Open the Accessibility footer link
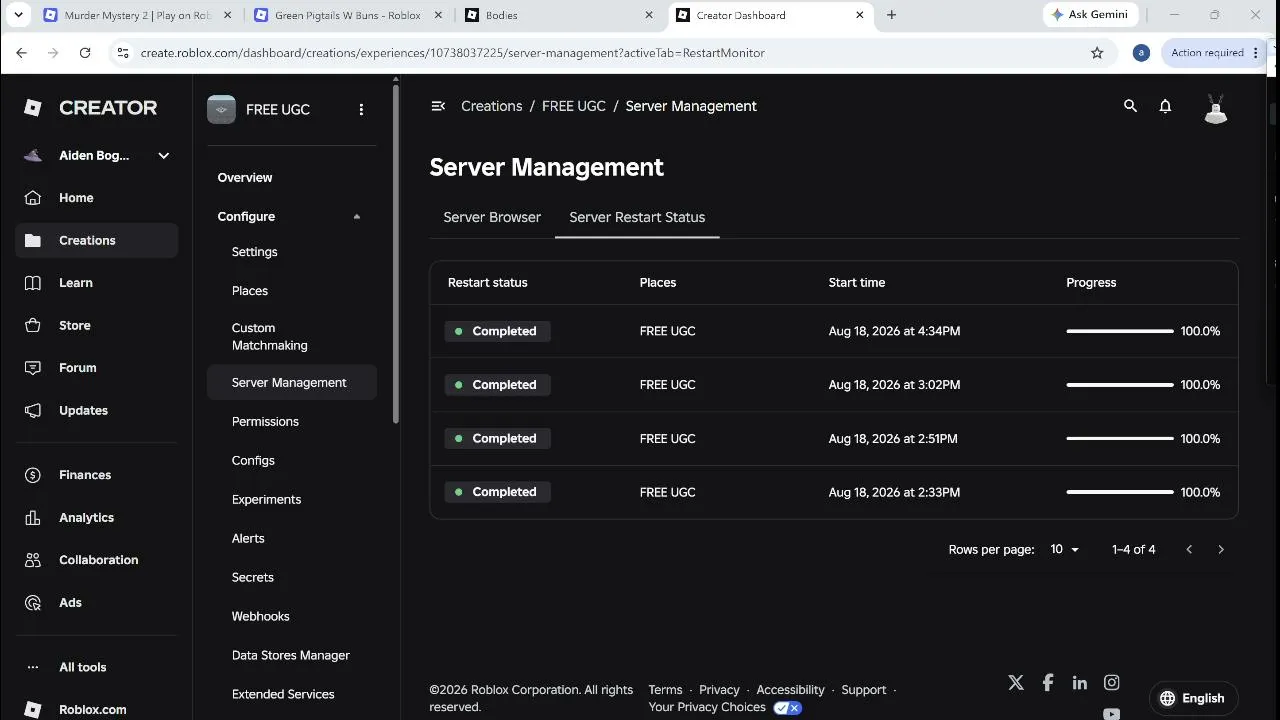Image resolution: width=1280 pixels, height=720 pixels. (790, 690)
